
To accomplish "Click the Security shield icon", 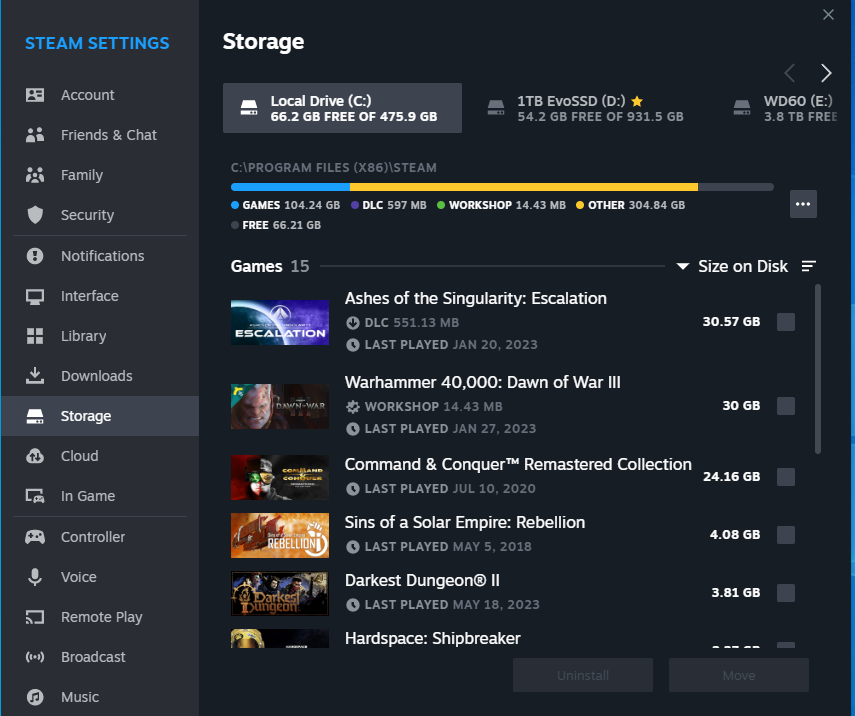I will [x=35, y=215].
